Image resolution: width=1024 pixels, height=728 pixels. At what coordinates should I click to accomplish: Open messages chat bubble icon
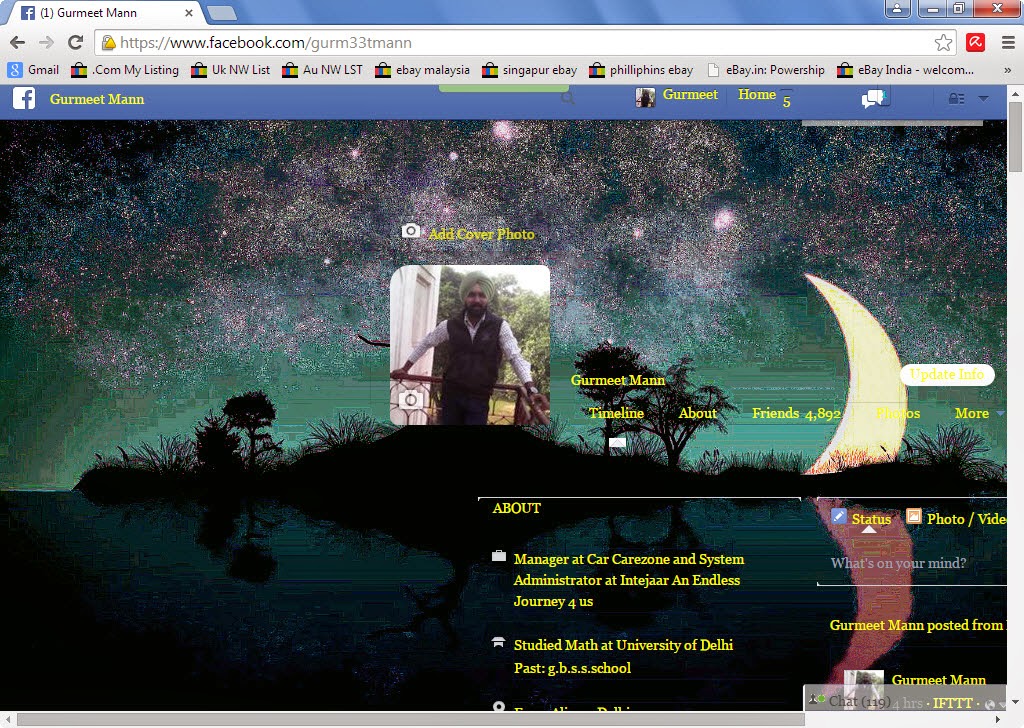(874, 99)
